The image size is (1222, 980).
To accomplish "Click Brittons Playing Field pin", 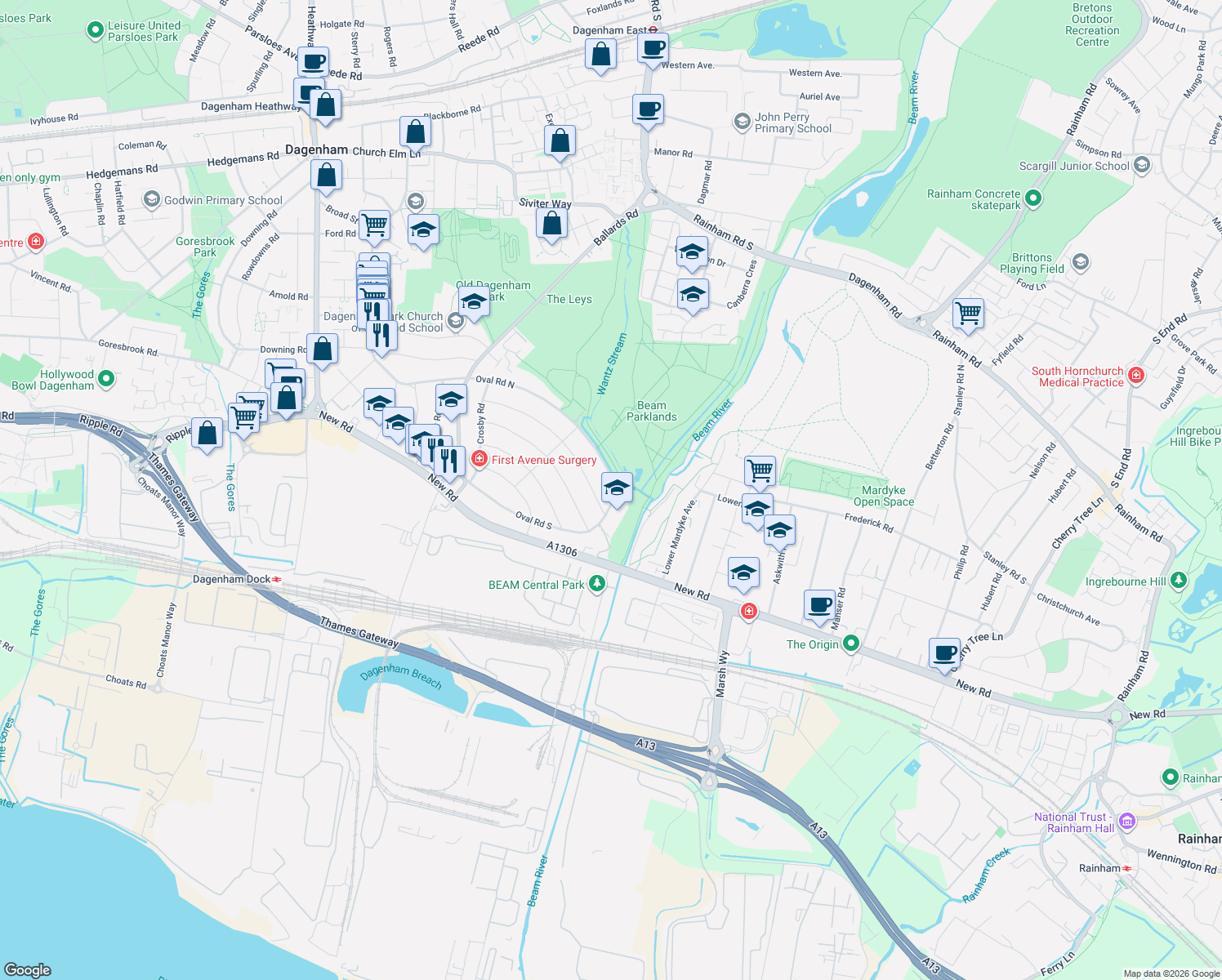I will click(1081, 262).
